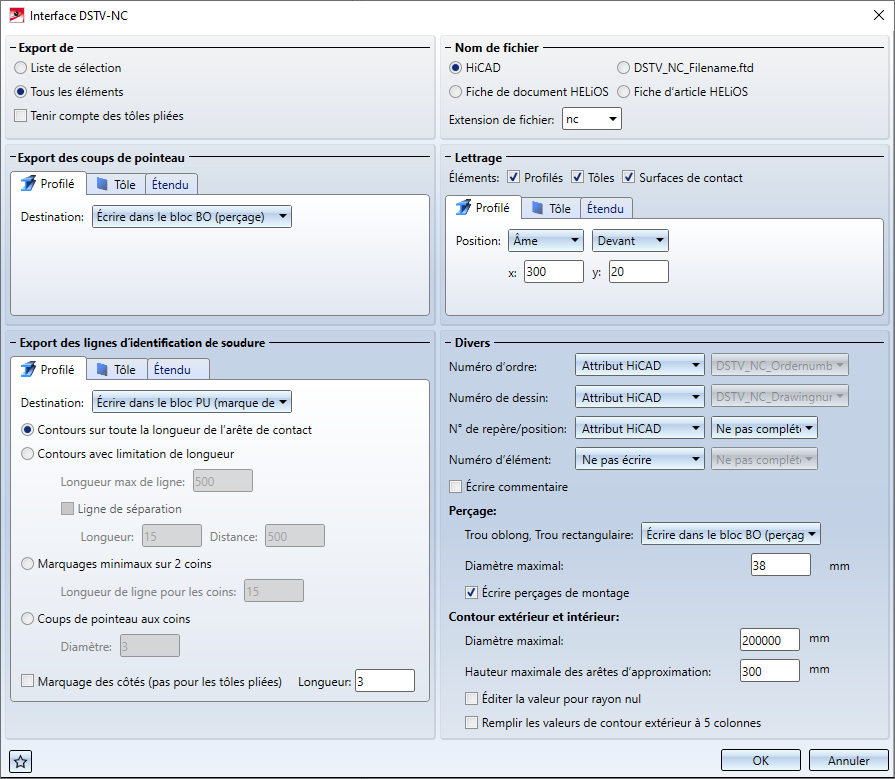Open Numéro d'ordre Attribut HiCAD dropdown
Image resolution: width=895 pixels, height=779 pixels.
(x=639, y=366)
